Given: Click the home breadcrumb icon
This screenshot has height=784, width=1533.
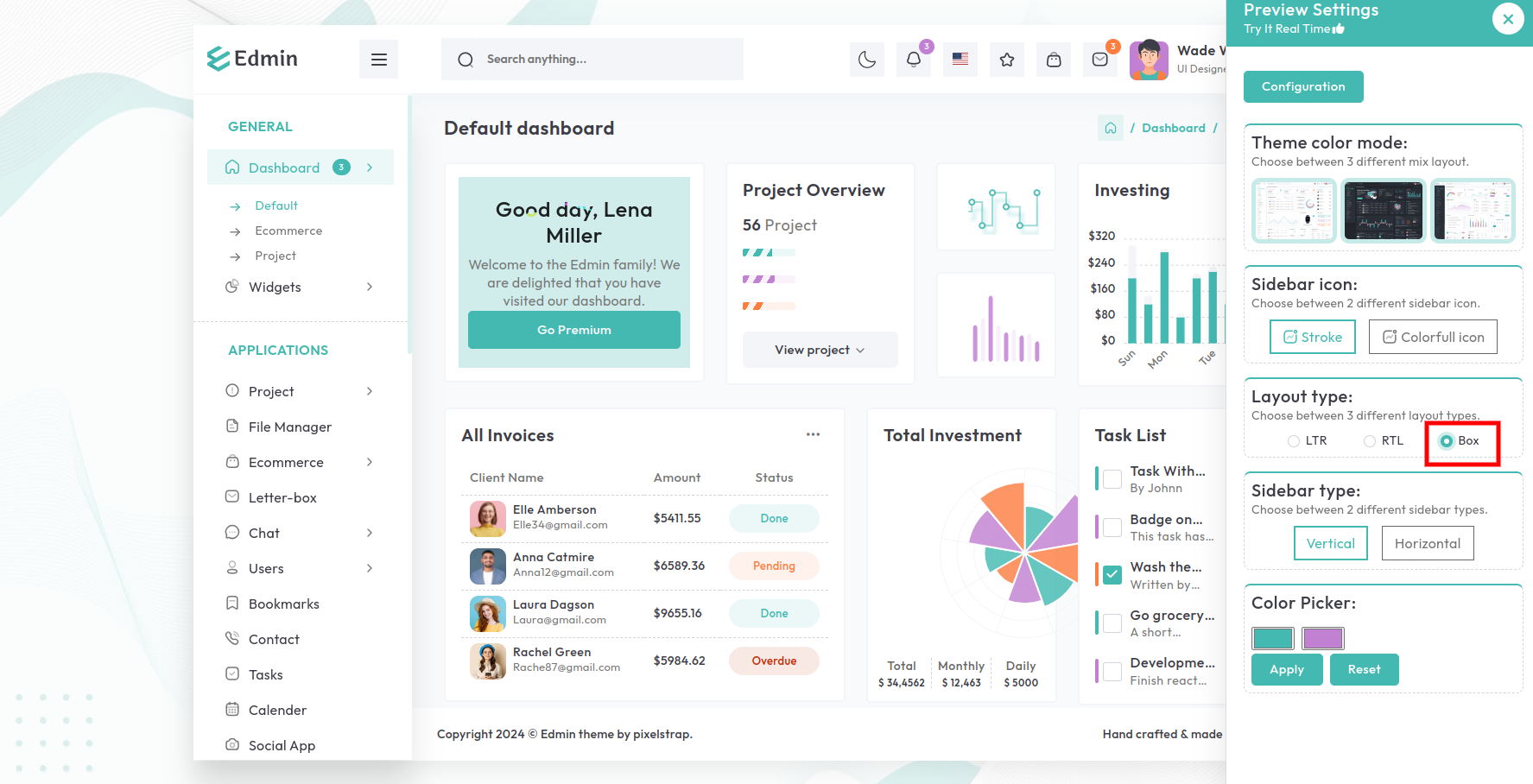Looking at the screenshot, I should point(1111,128).
